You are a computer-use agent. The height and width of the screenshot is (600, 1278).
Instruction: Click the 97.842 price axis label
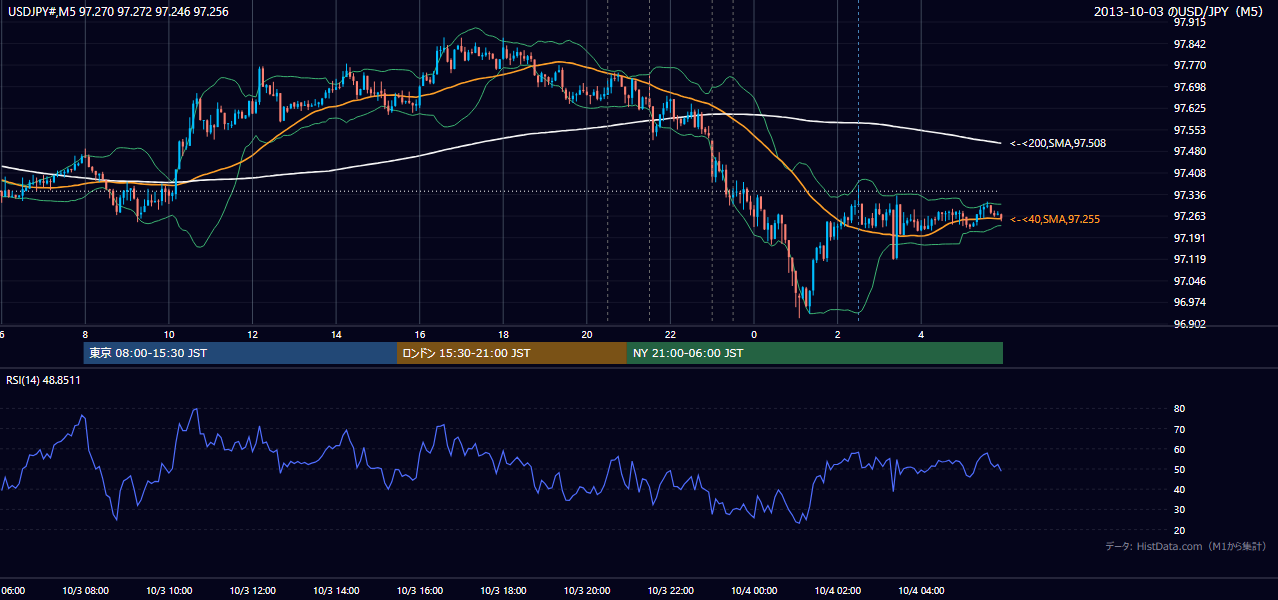click(1190, 44)
